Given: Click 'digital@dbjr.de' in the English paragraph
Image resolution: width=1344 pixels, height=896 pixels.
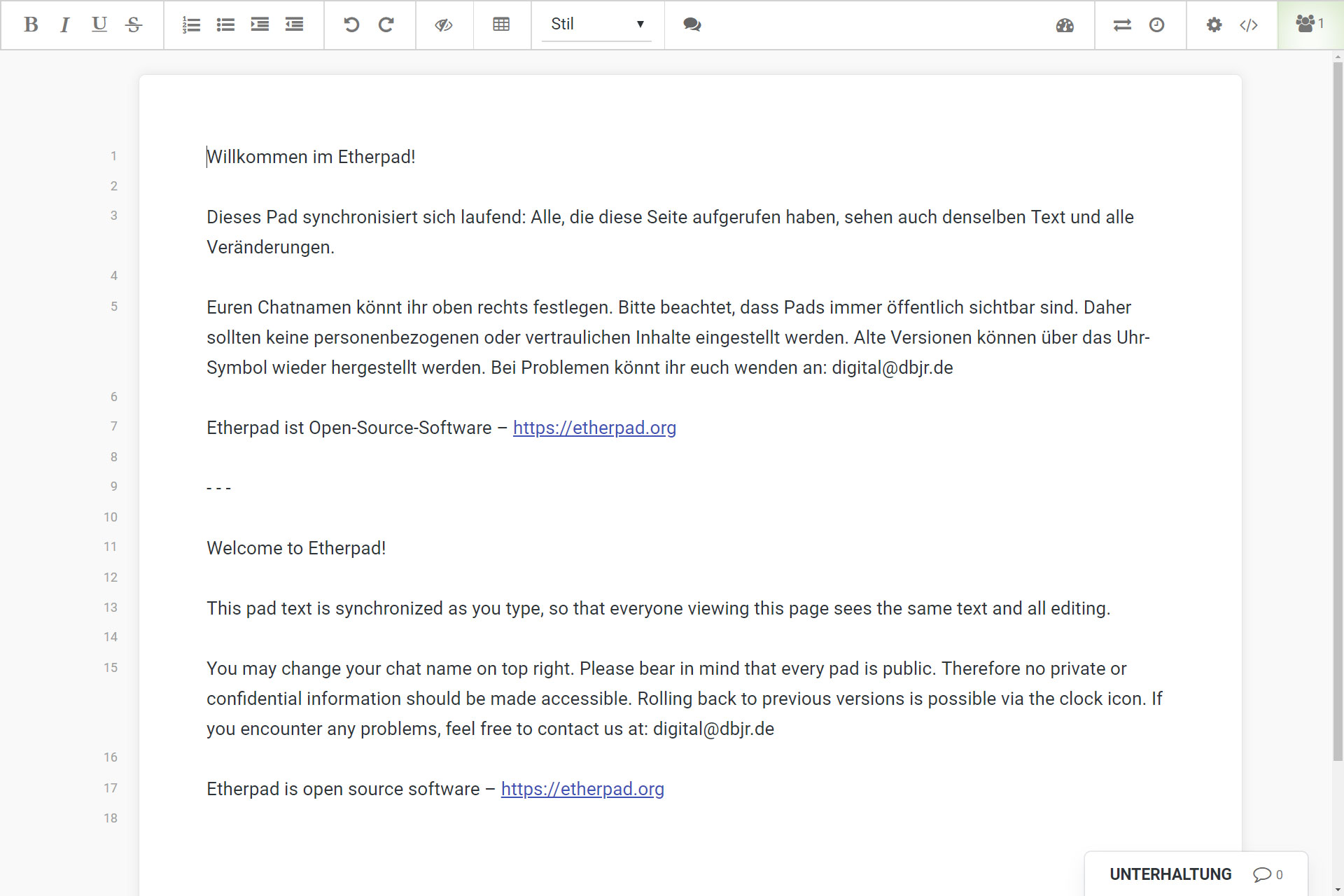Looking at the screenshot, I should (x=713, y=729).
